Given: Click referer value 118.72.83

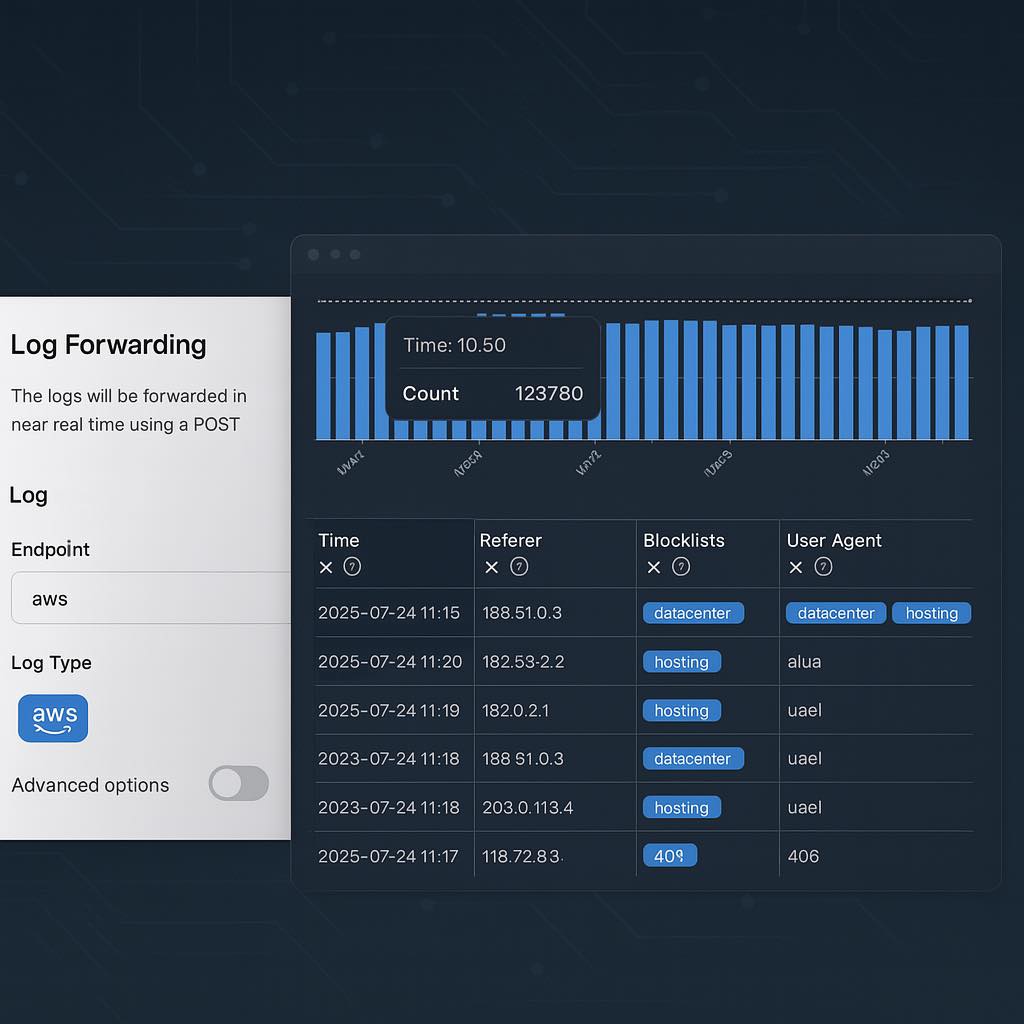Looking at the screenshot, I should pyautogui.click(x=522, y=856).
